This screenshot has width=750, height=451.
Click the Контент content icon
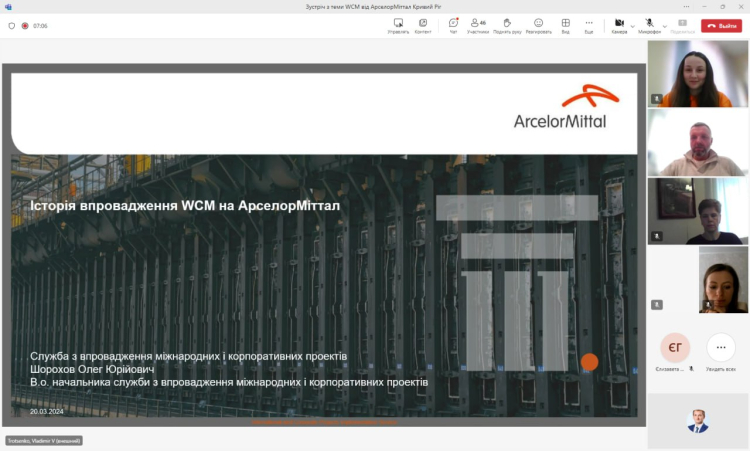[x=423, y=24]
